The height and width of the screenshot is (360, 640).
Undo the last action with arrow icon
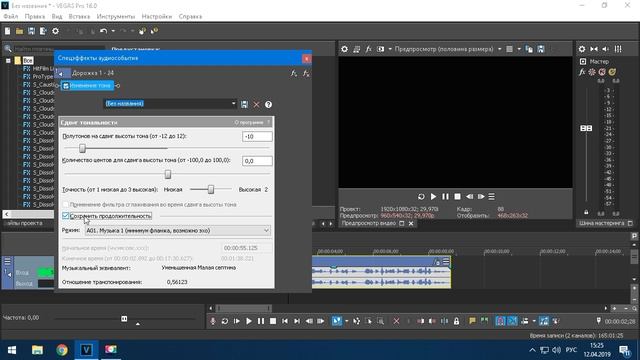[x=104, y=31]
